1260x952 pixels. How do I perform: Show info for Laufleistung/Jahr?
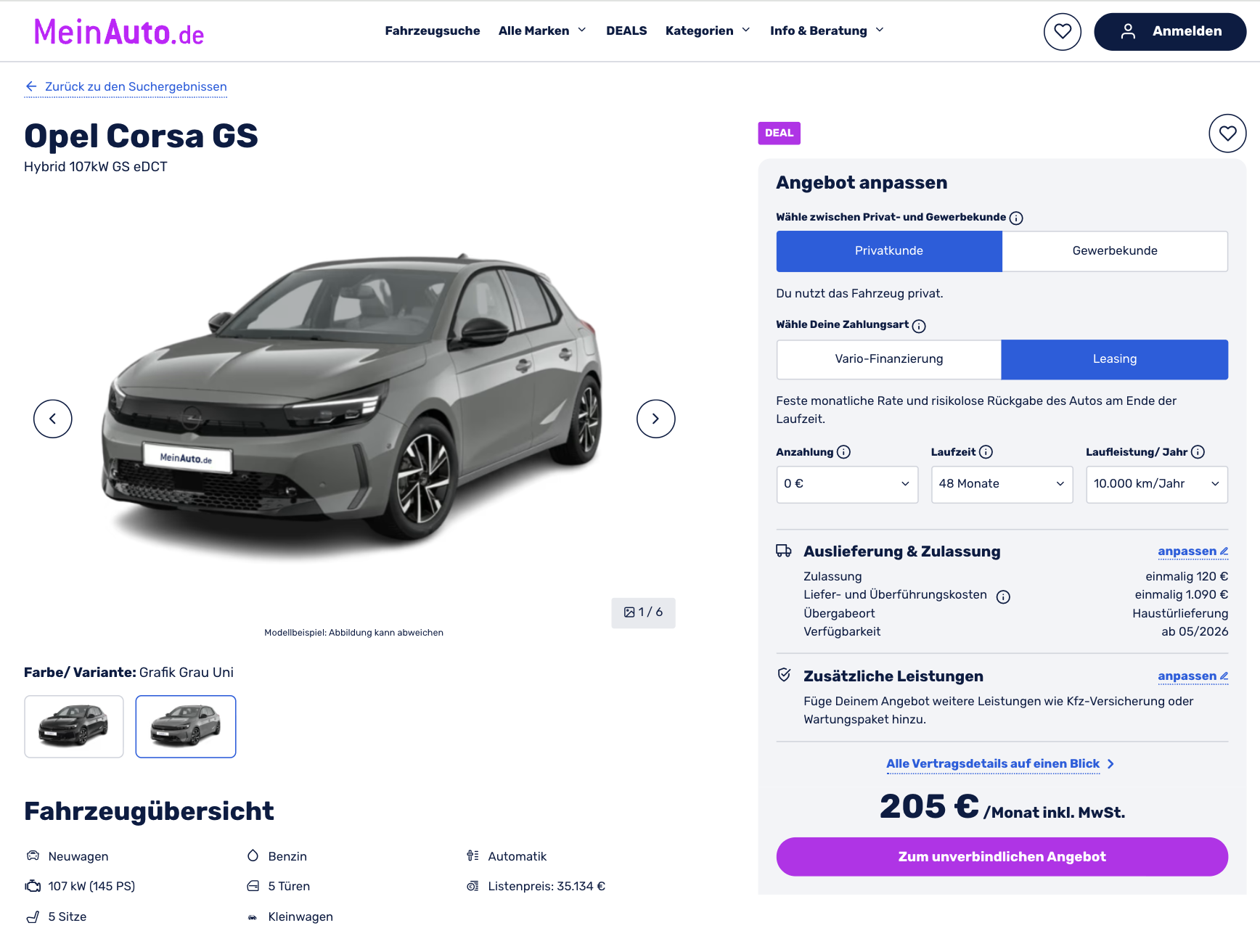[x=1198, y=452]
